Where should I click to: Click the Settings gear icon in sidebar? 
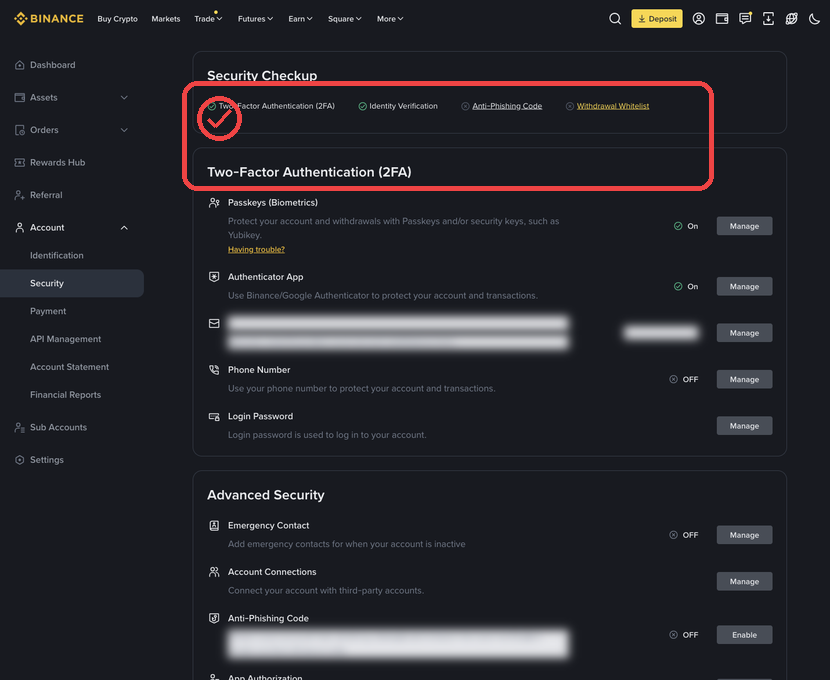pyautogui.click(x=20, y=460)
